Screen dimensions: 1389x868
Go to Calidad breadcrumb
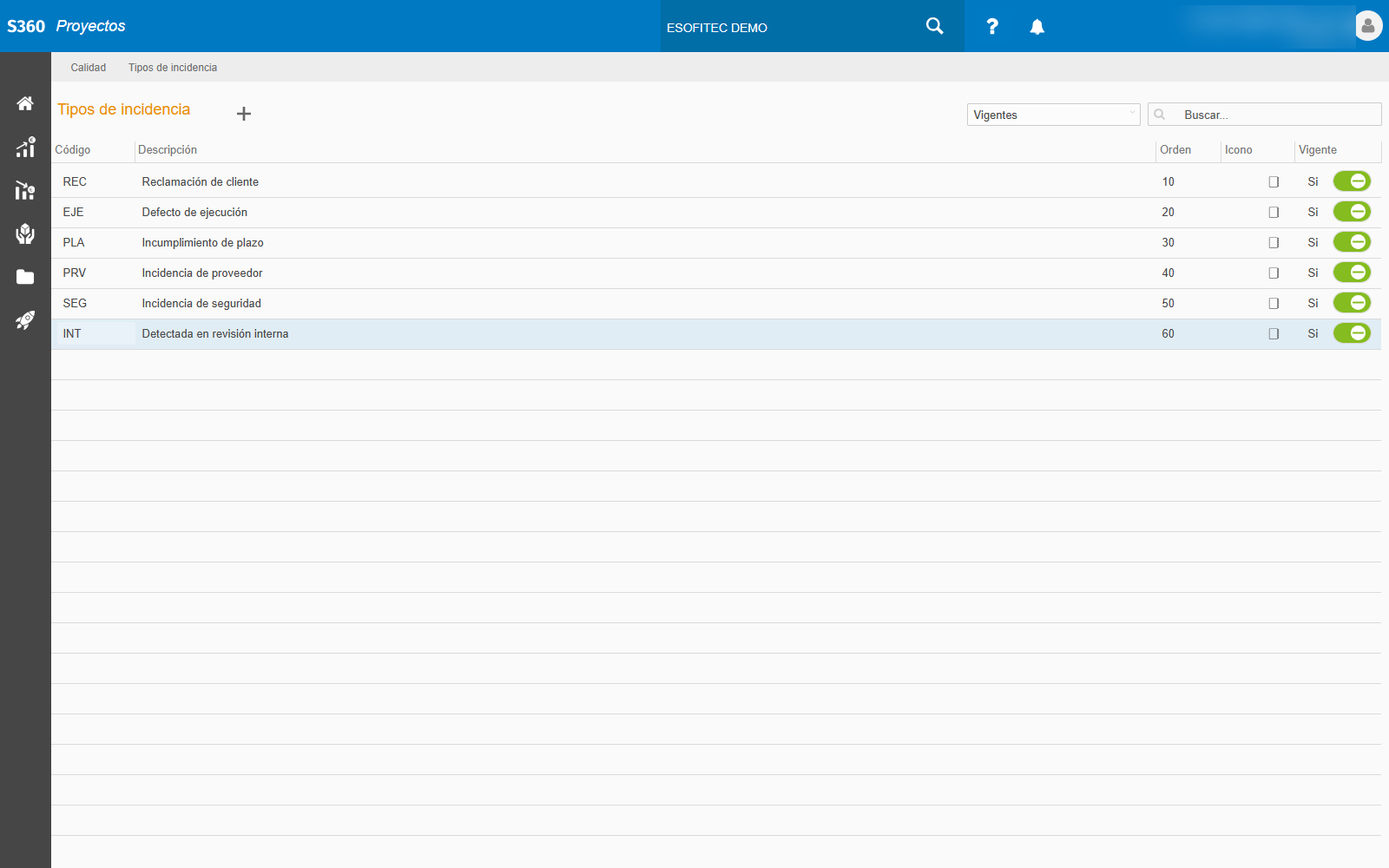pos(89,68)
